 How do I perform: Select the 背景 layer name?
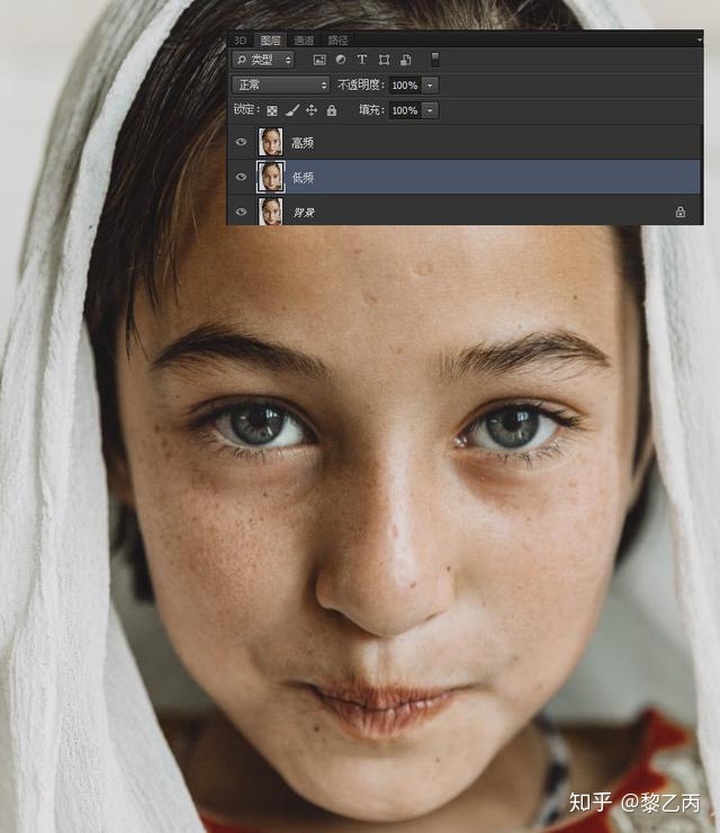coord(304,212)
